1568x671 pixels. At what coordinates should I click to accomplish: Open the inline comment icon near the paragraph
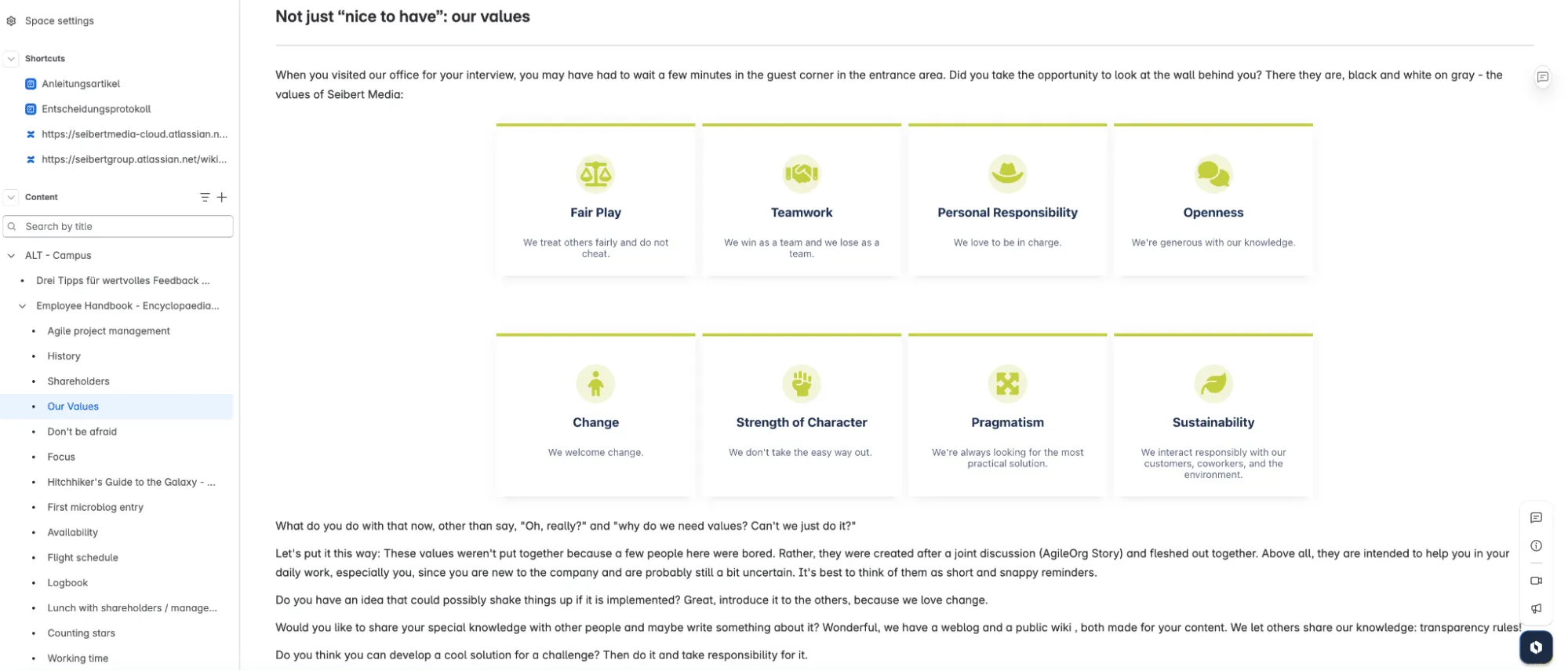1542,77
